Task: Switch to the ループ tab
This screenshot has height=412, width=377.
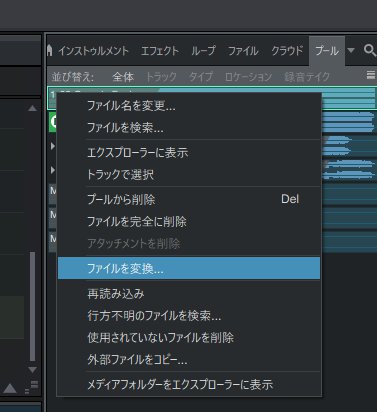Action: [x=203, y=51]
